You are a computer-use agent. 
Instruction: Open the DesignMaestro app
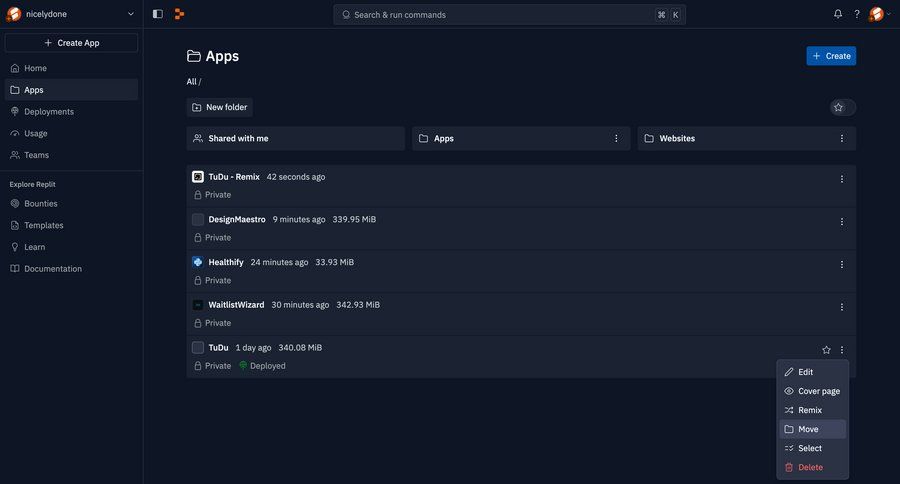pos(237,219)
